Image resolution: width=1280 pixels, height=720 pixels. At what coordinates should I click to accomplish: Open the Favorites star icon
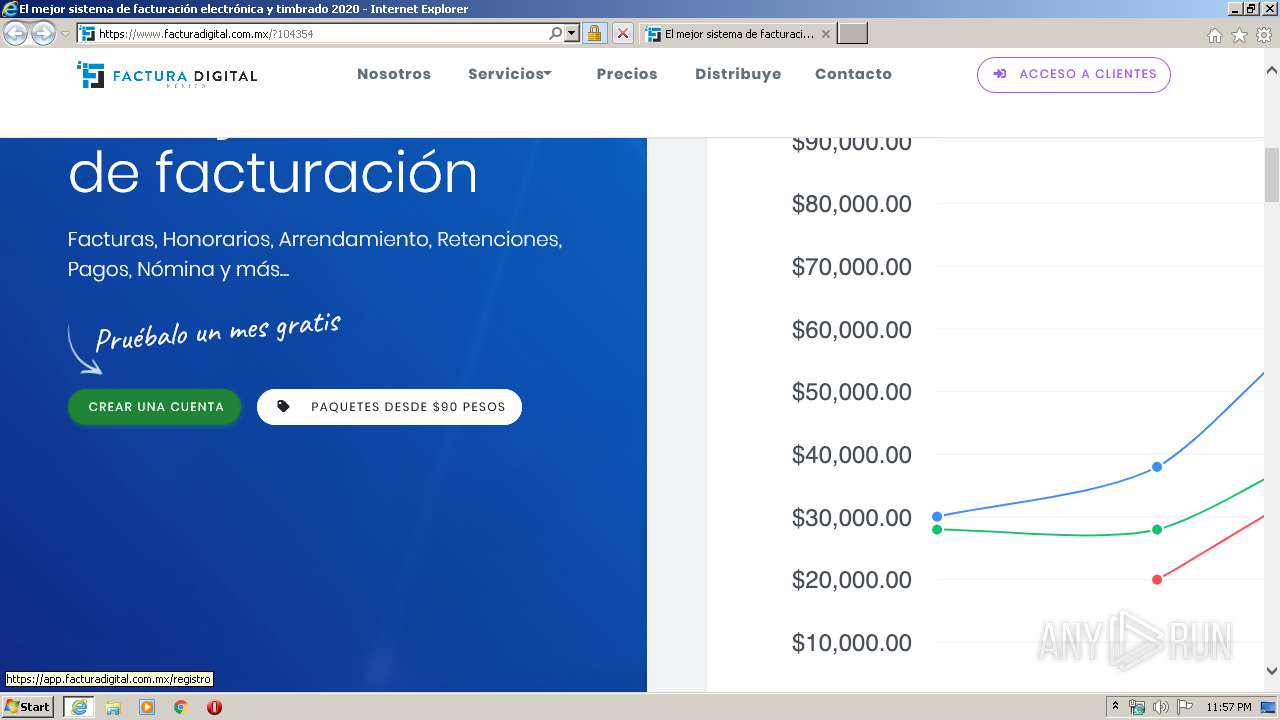click(1239, 35)
